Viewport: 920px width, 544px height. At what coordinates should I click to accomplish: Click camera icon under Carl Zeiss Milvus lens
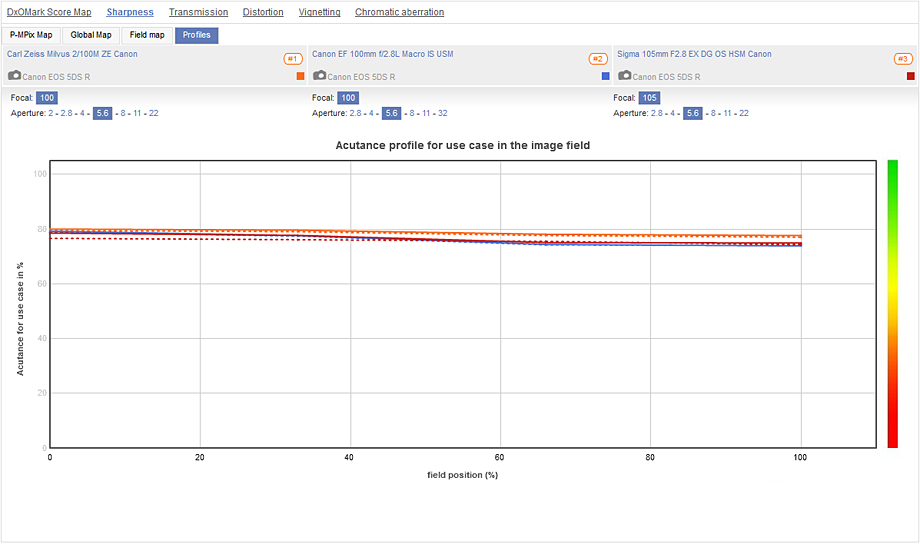click(x=14, y=76)
